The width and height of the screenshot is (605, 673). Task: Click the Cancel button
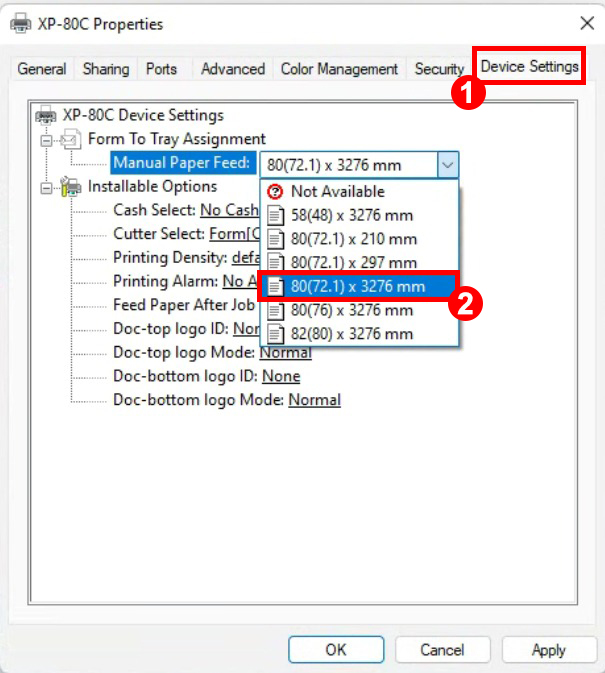[442, 649]
